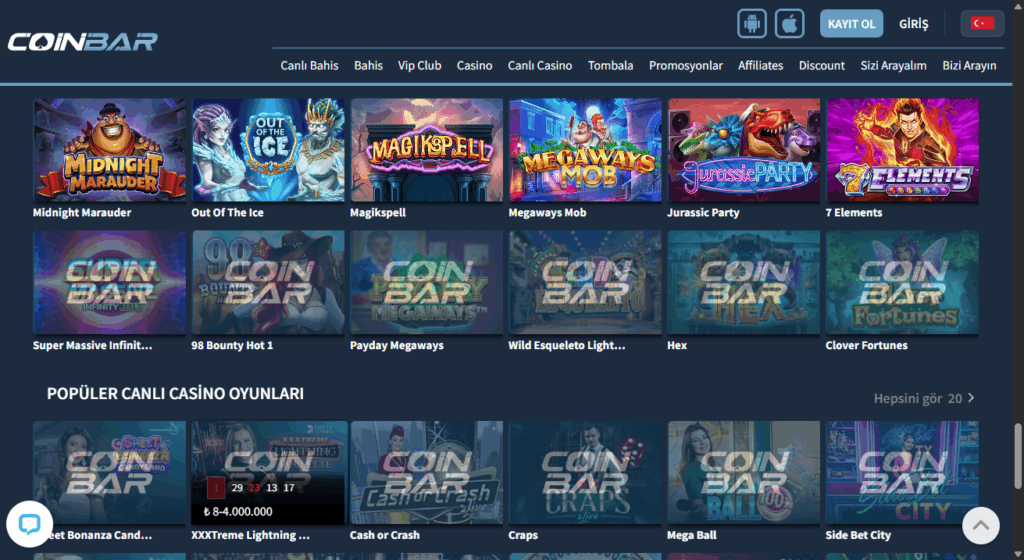The height and width of the screenshot is (560, 1024).
Task: Click the Apple app download icon
Action: pos(789,24)
